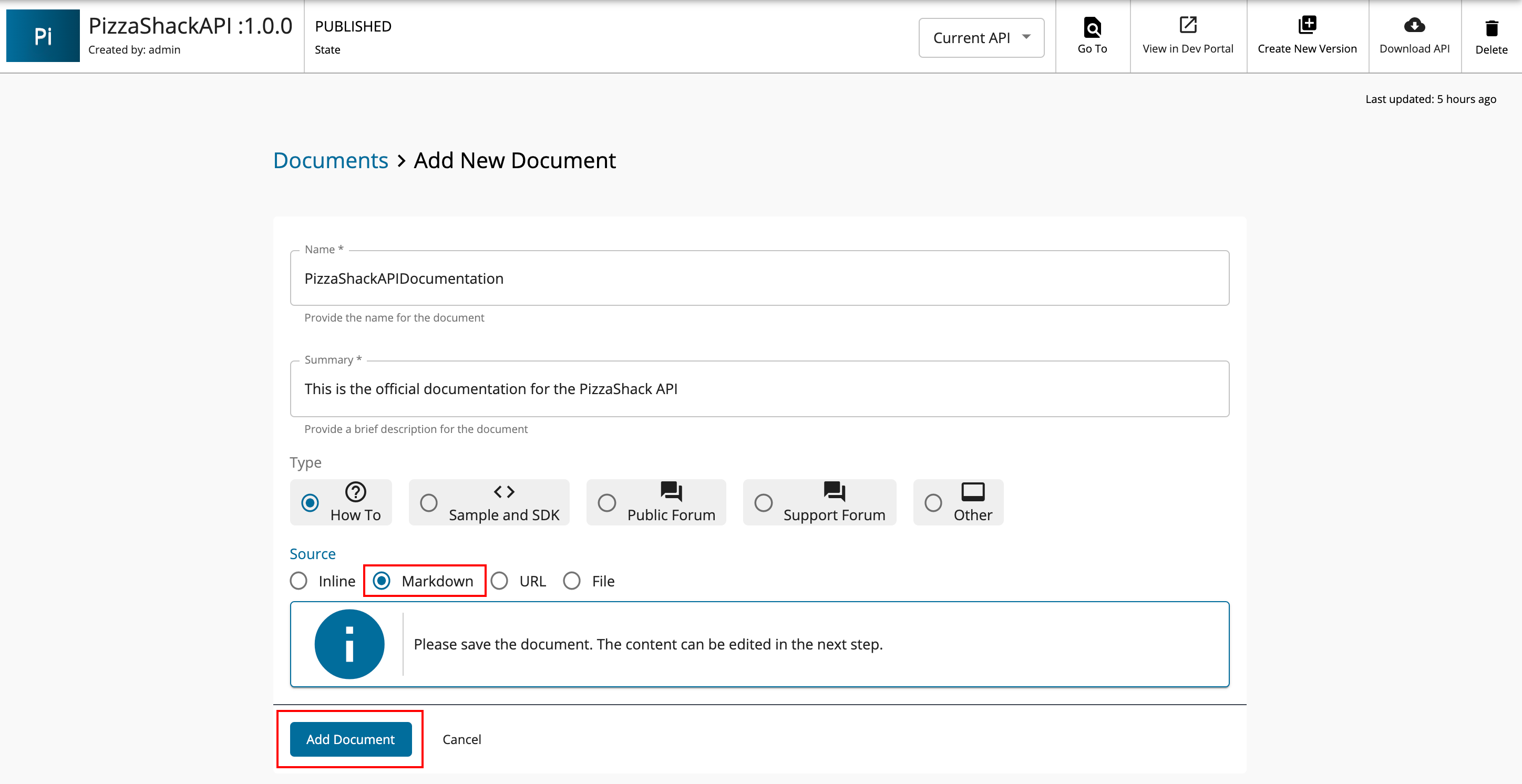
Task: Click the Cancel button
Action: tap(461, 739)
